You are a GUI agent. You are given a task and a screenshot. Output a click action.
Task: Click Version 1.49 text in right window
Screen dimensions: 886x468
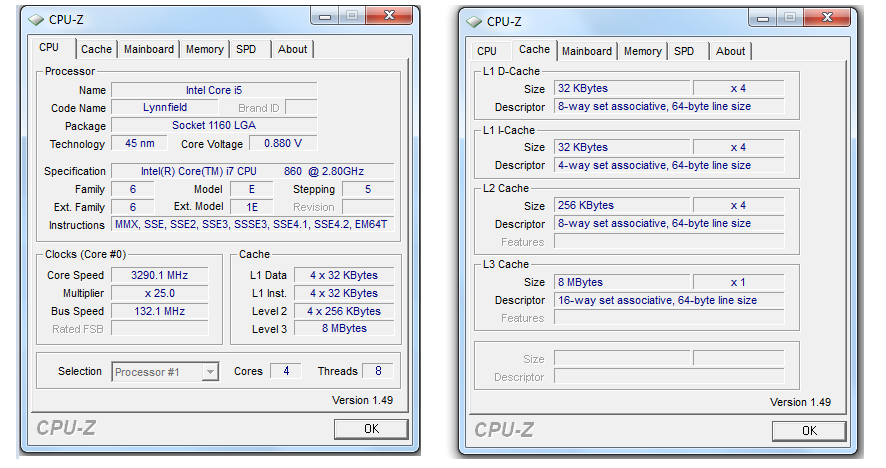(800, 402)
